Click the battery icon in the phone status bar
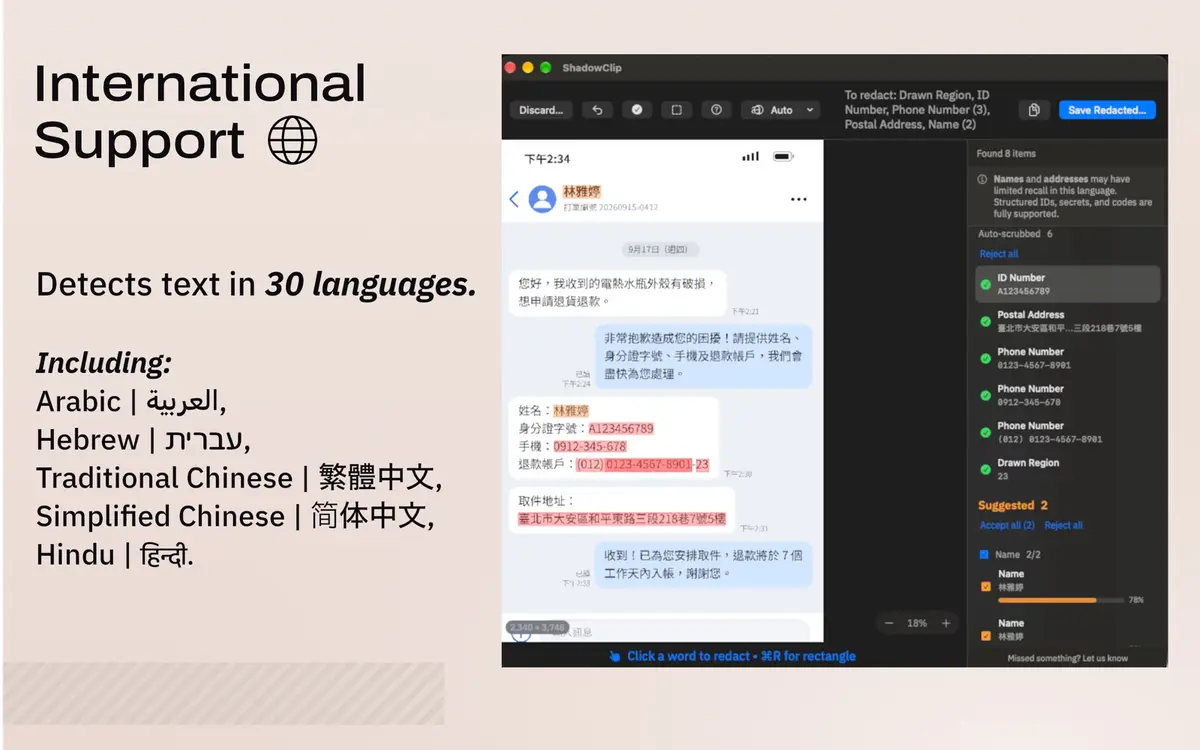The height and width of the screenshot is (750, 1200). (x=783, y=157)
